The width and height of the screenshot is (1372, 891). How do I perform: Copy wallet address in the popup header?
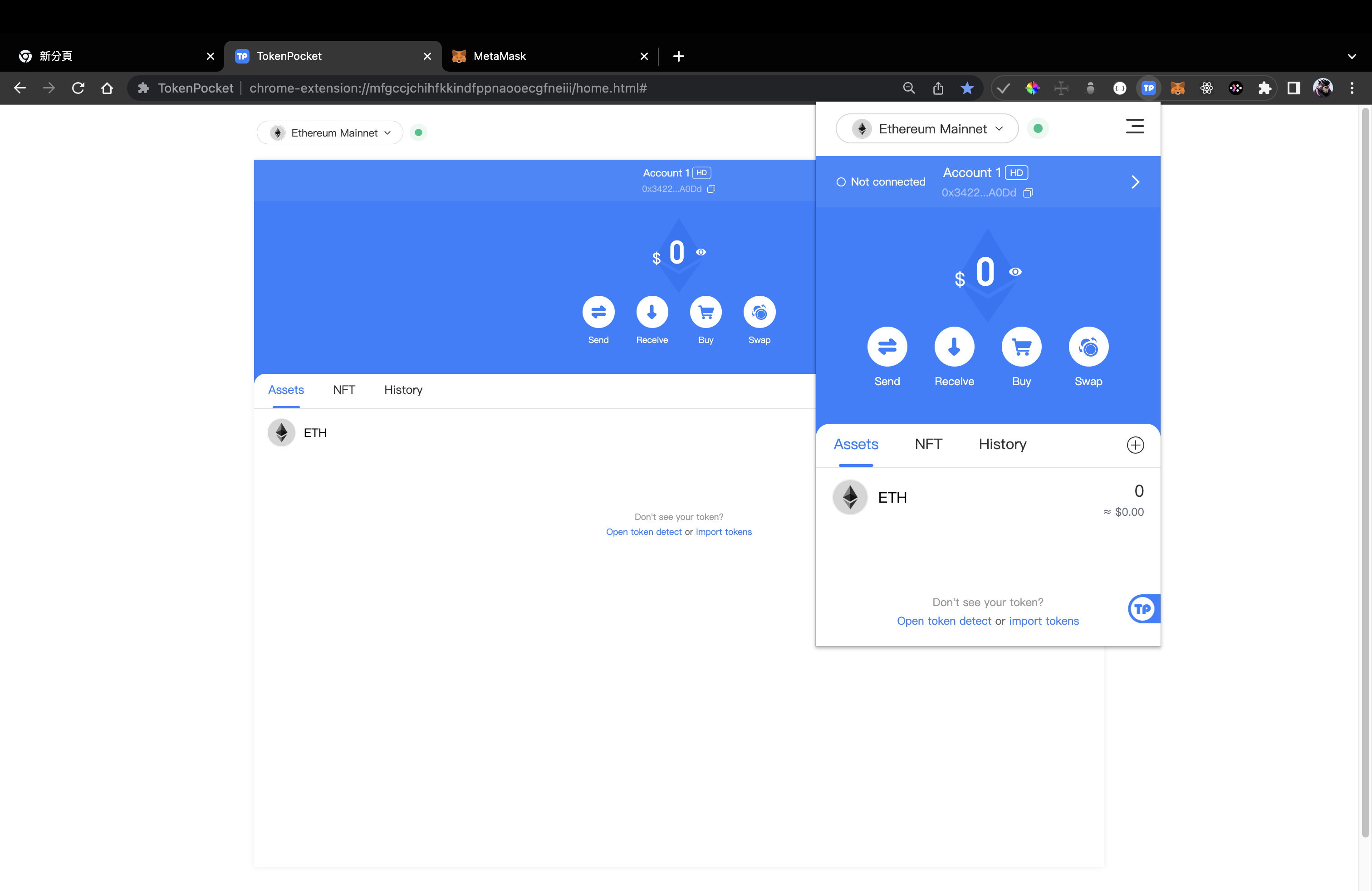click(1028, 193)
